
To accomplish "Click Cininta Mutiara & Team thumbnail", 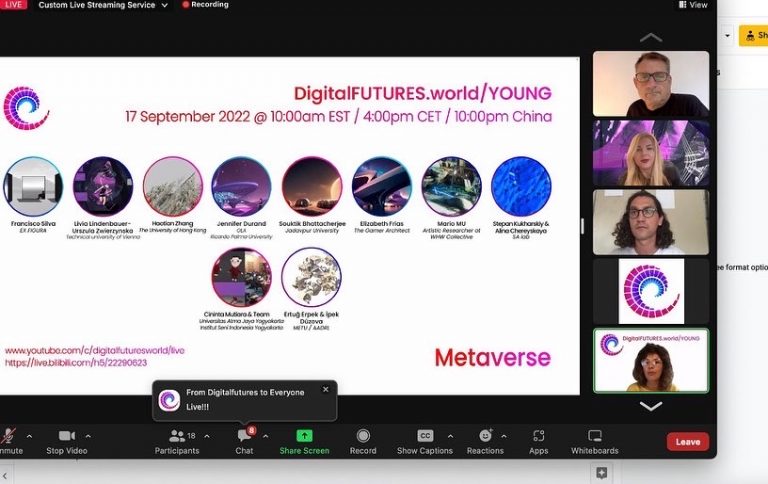I will [241, 277].
